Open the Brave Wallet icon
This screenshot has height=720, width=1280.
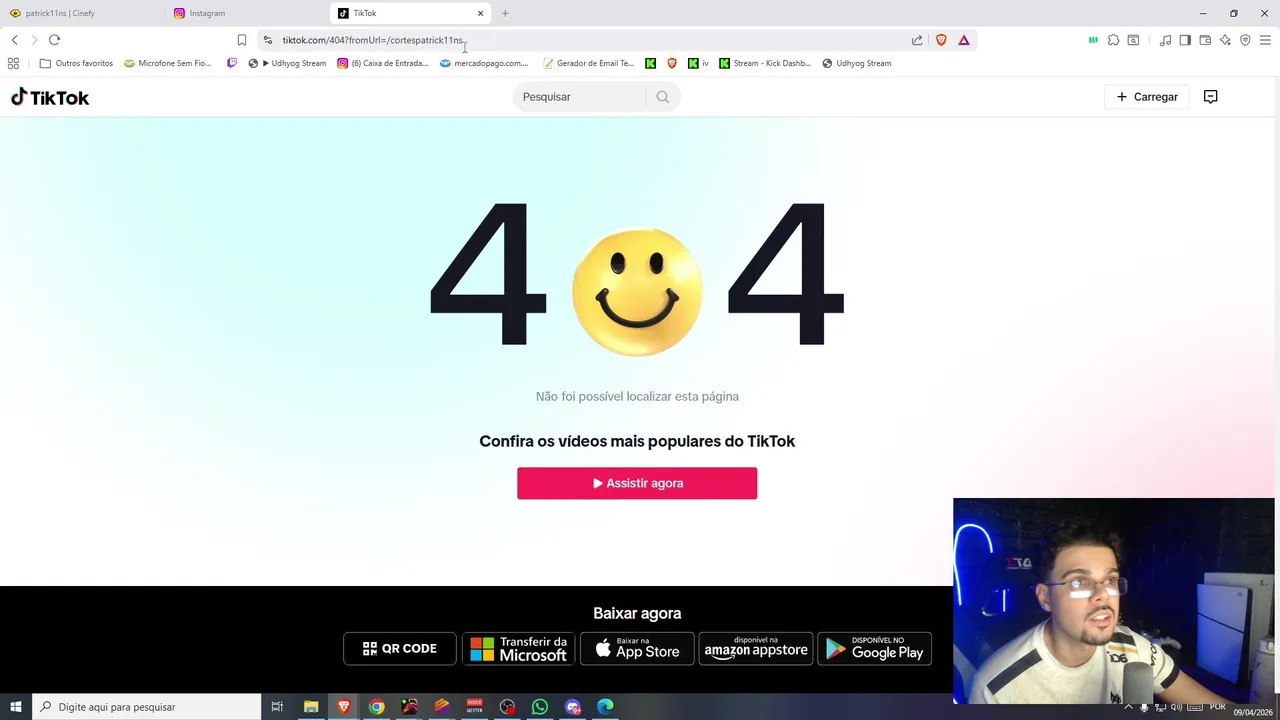point(1205,40)
